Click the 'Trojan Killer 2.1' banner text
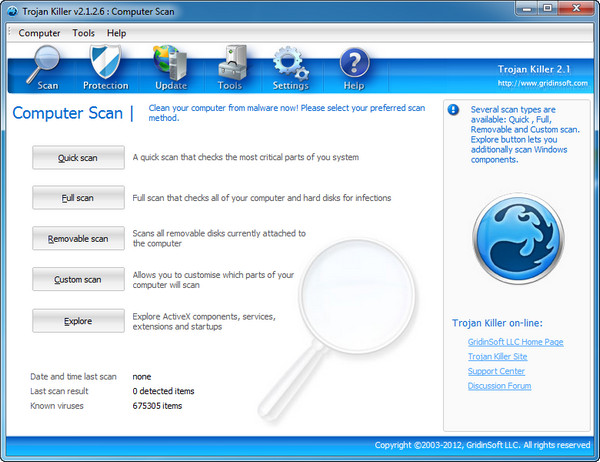The width and height of the screenshot is (600, 462). tap(534, 69)
